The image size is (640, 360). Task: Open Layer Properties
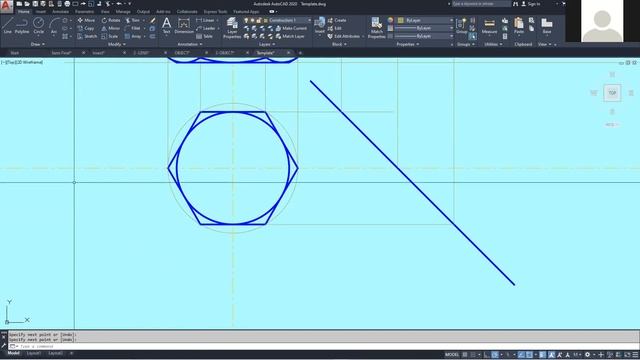pyautogui.click(x=232, y=28)
